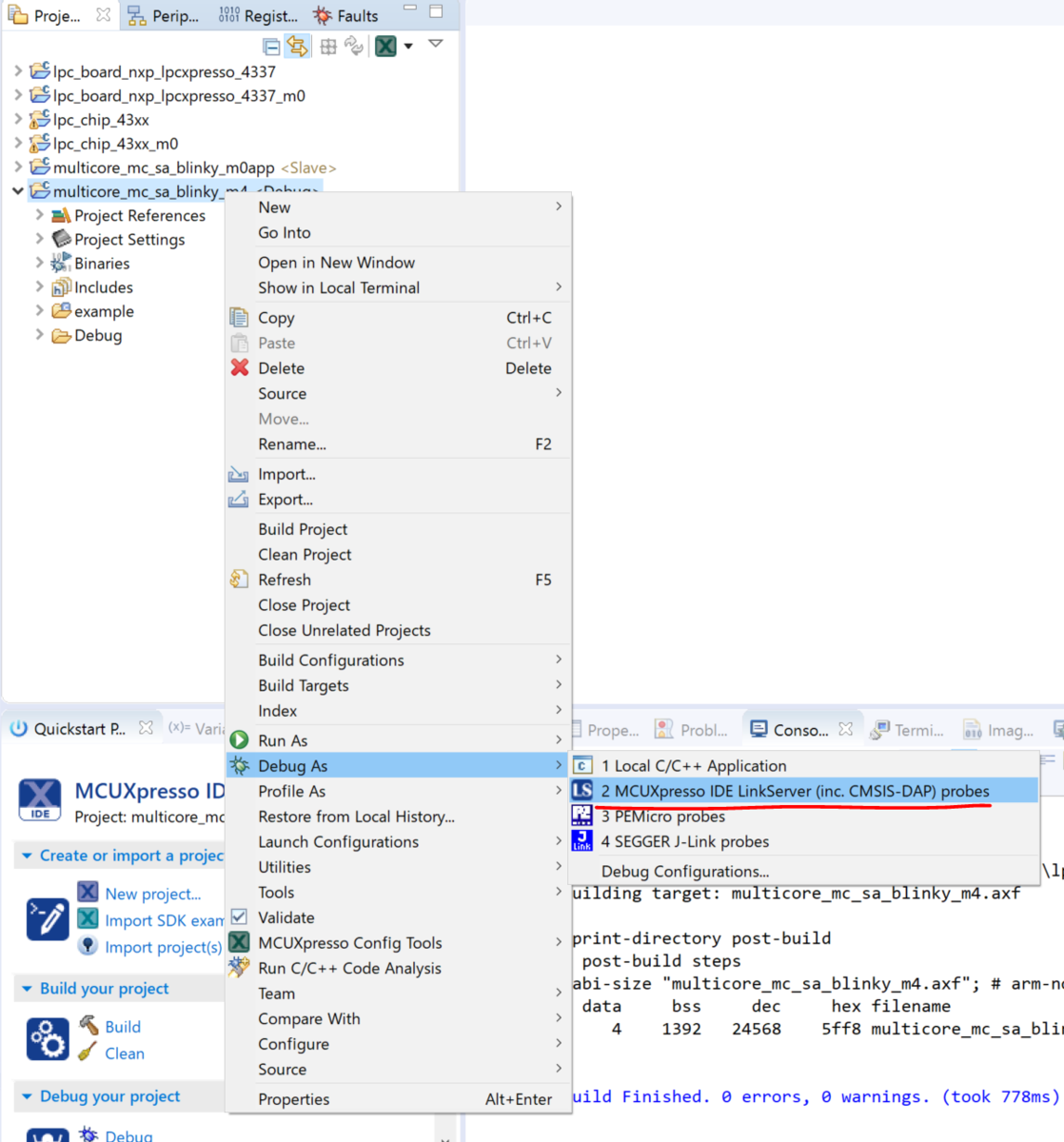Collapse Debug your project section
The width and height of the screenshot is (1064, 1142).
point(27,1096)
